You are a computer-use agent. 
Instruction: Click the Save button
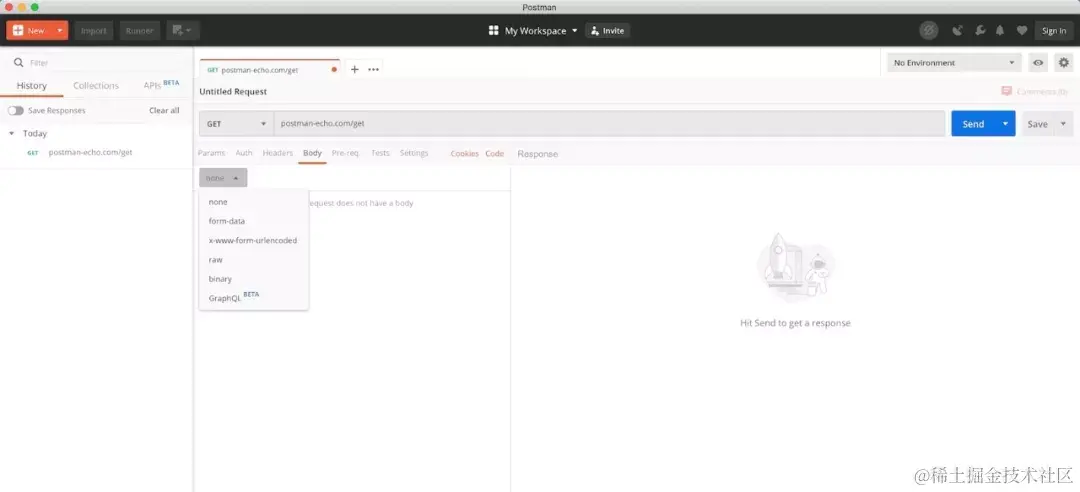(x=1037, y=124)
